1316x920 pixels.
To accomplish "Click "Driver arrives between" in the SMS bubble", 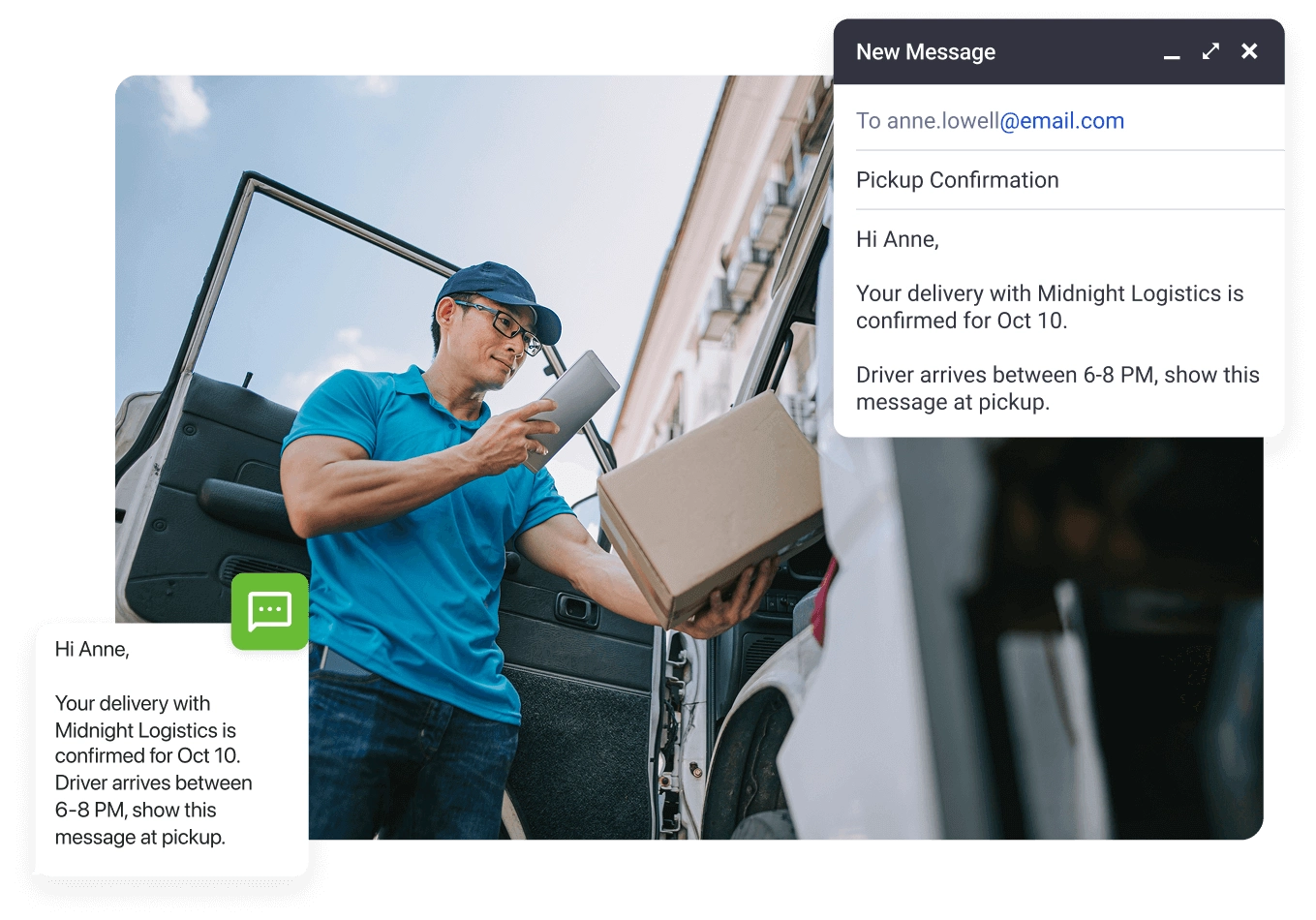I will tap(153, 782).
